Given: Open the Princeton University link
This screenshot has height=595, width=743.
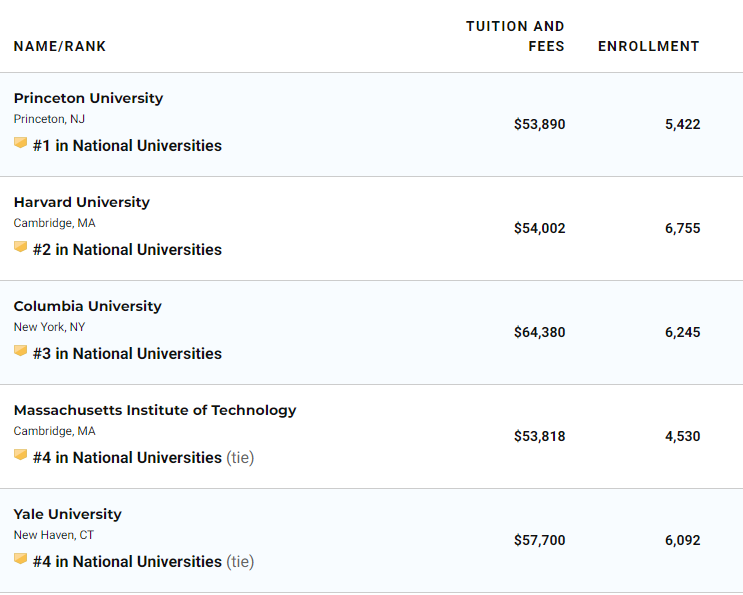Looking at the screenshot, I should [88, 98].
